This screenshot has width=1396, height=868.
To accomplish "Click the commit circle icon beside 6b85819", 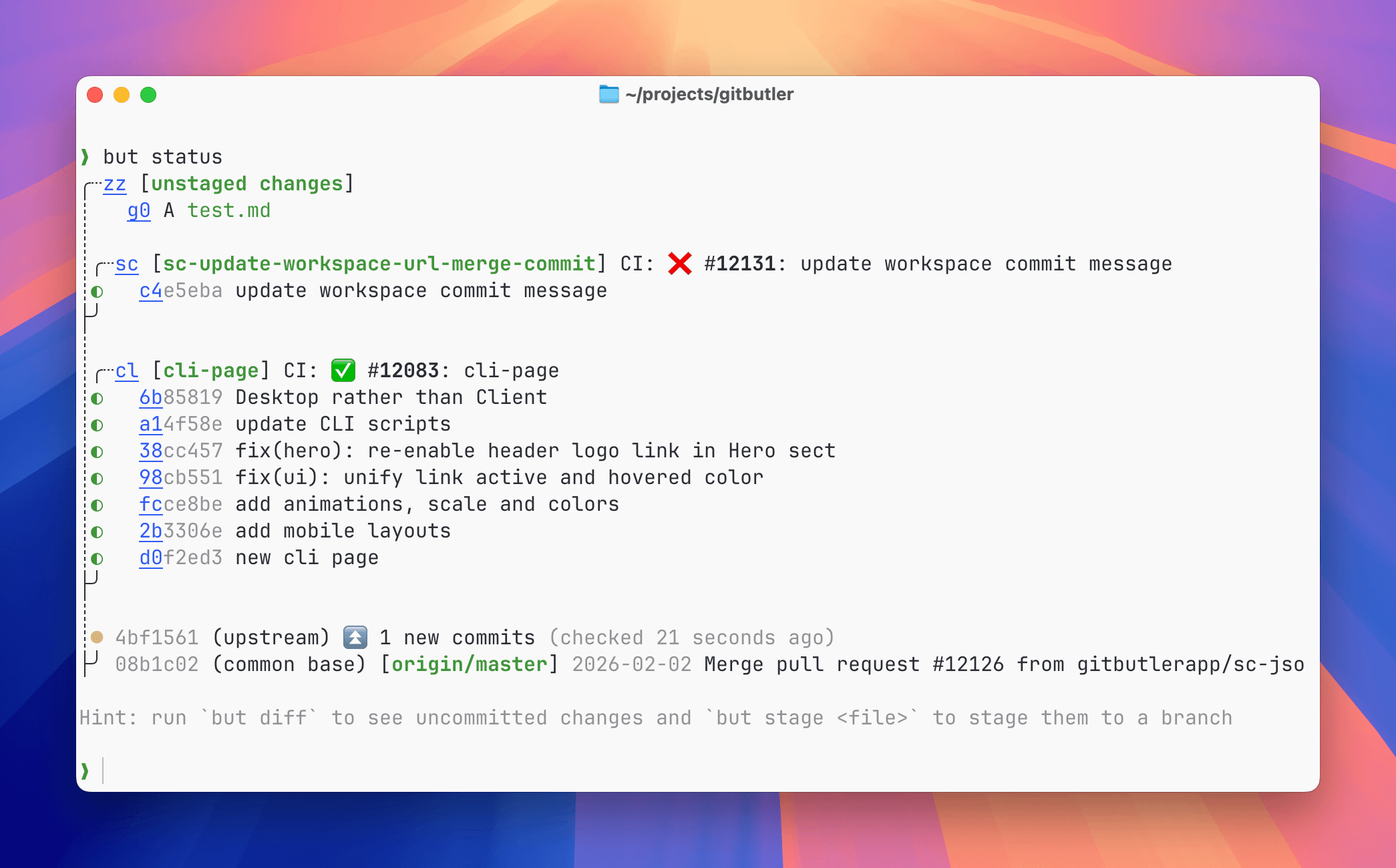I will click(x=97, y=397).
